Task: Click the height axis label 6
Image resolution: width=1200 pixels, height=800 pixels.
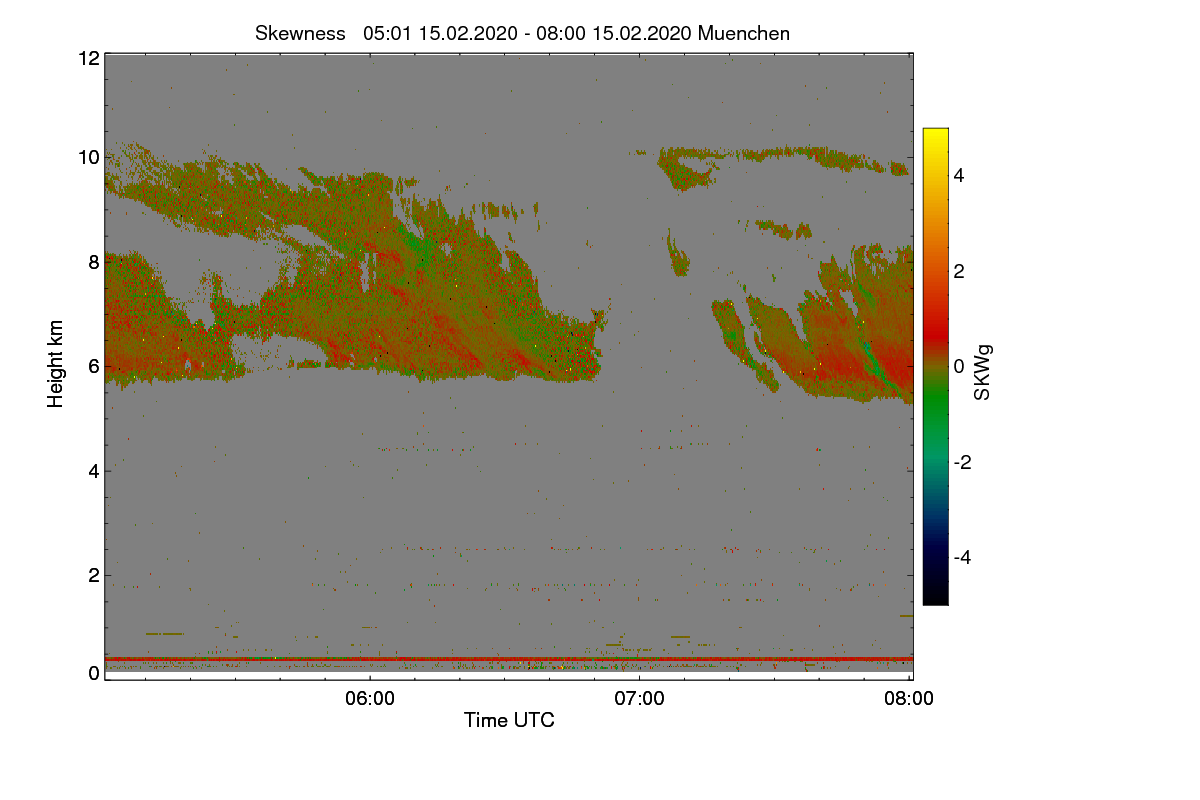Action: click(x=94, y=366)
